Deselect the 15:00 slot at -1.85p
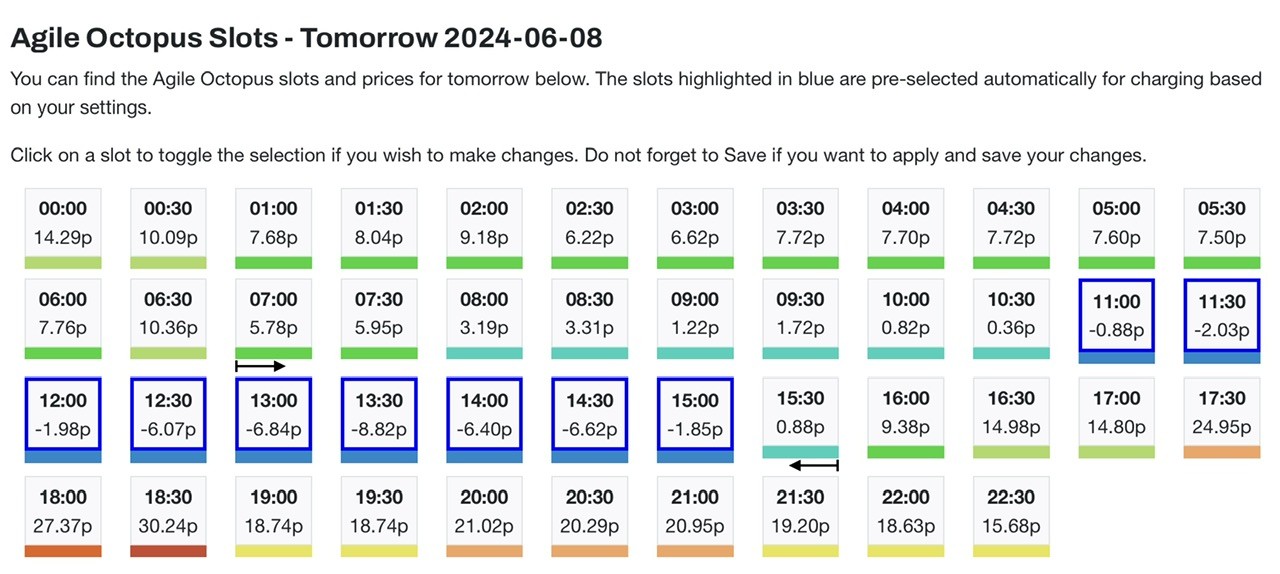 (695, 414)
